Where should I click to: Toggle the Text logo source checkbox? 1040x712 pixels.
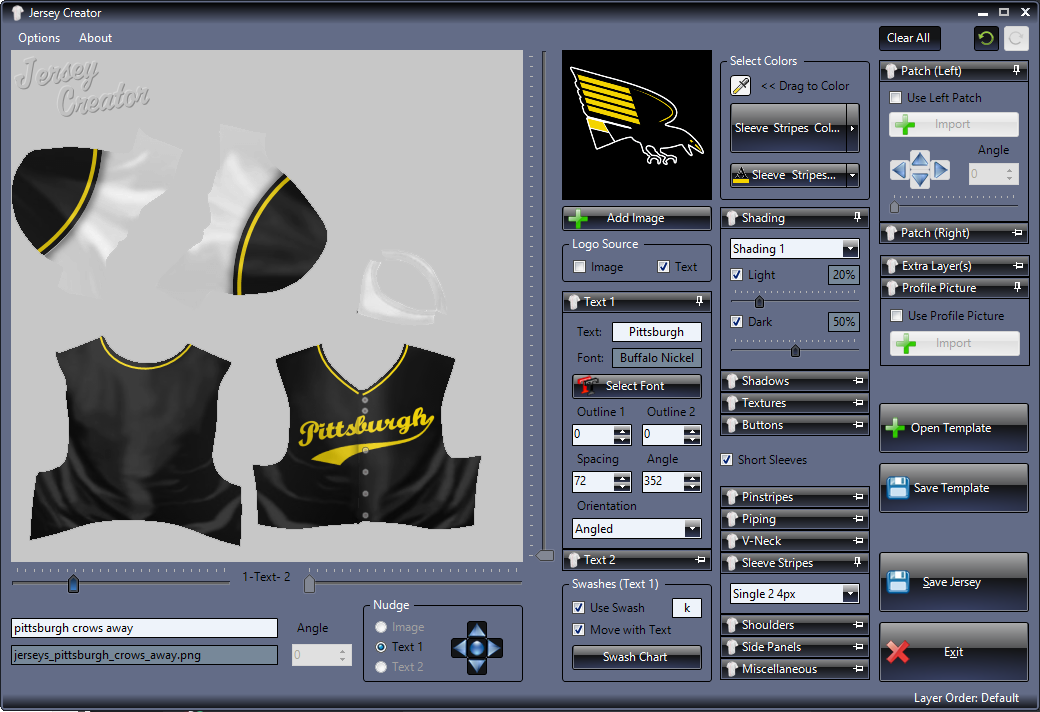(x=663, y=267)
